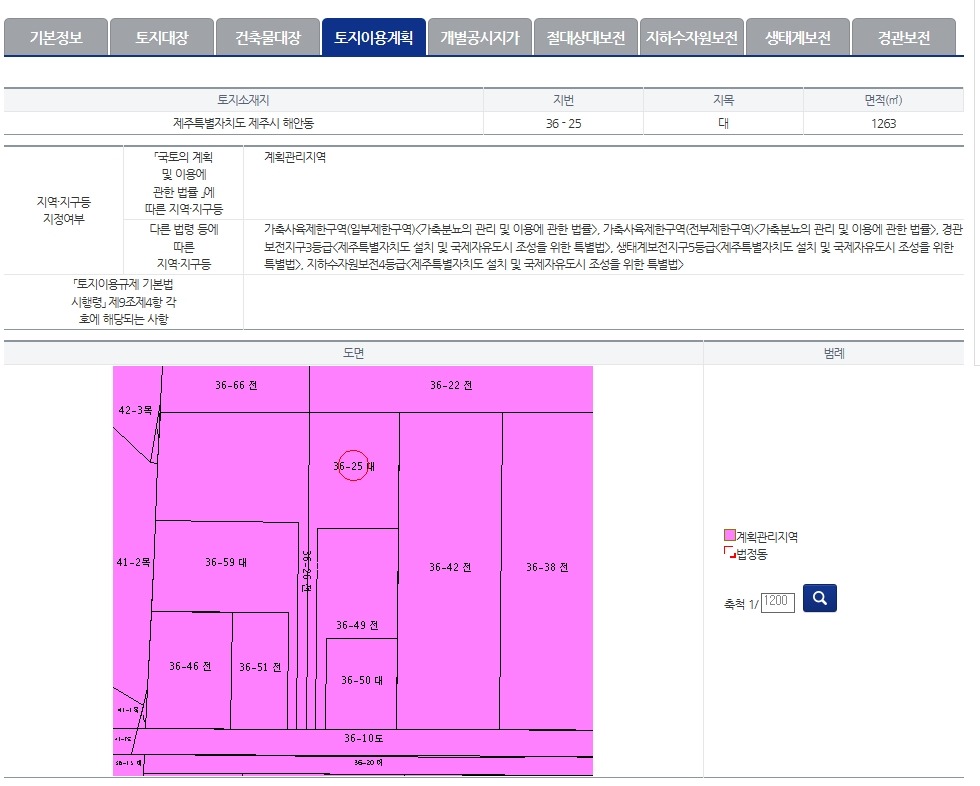Click the magnifier search button beside scale
Screen dimensions: 980x786
click(819, 598)
